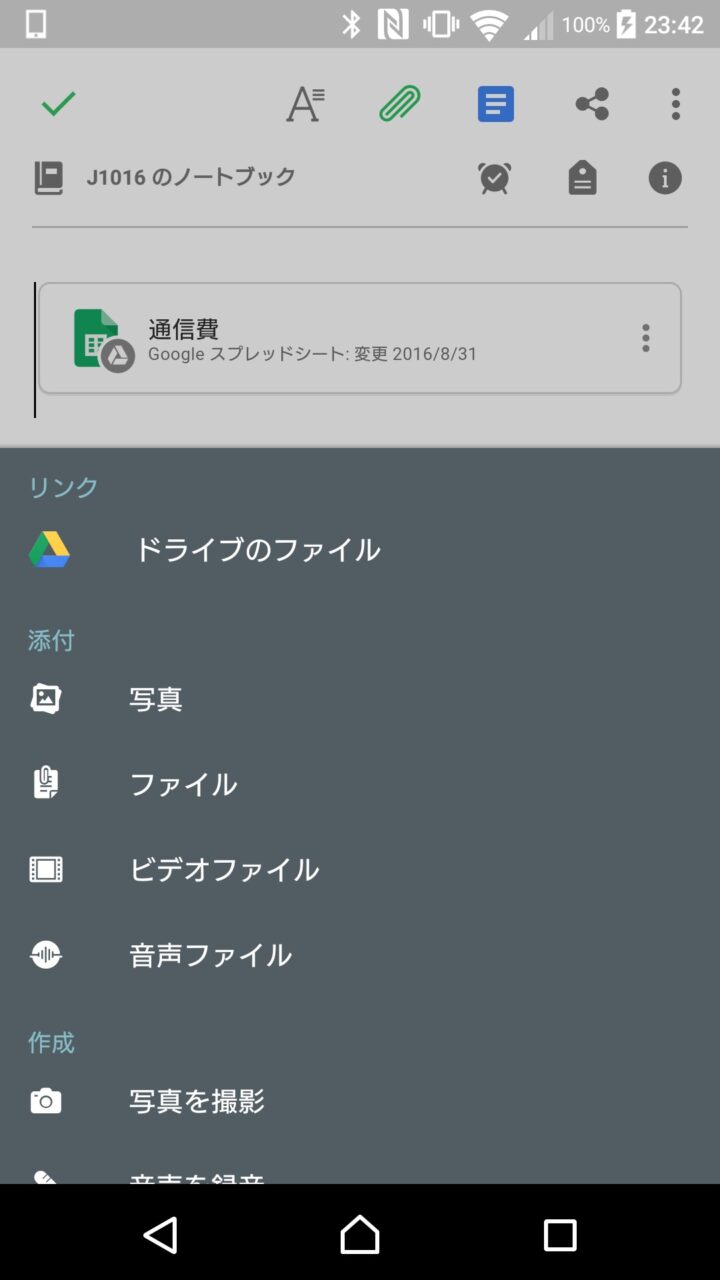Open the top toolbar overflow menu
The height and width of the screenshot is (1280, 720).
(x=676, y=104)
